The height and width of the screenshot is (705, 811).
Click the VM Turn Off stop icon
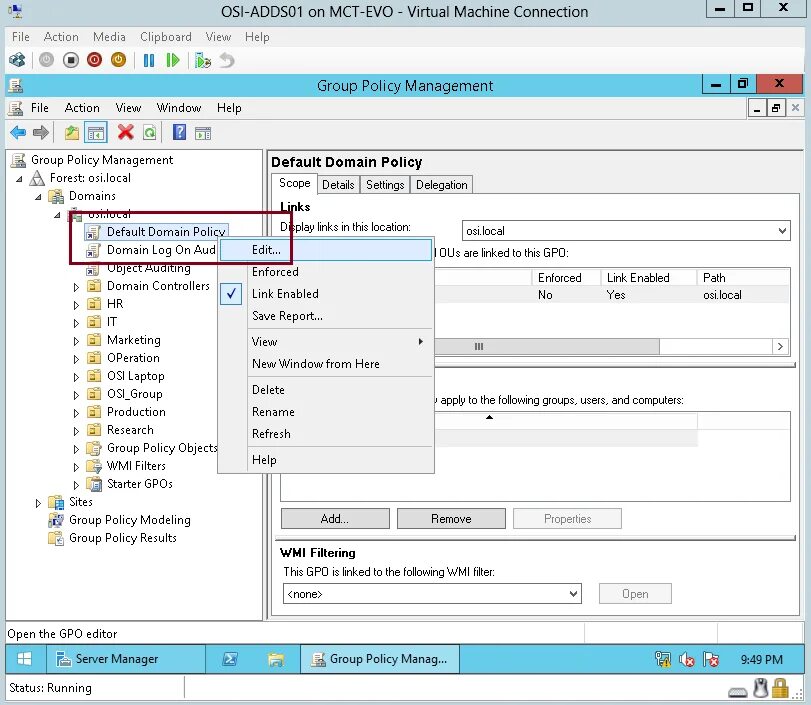click(x=71, y=61)
